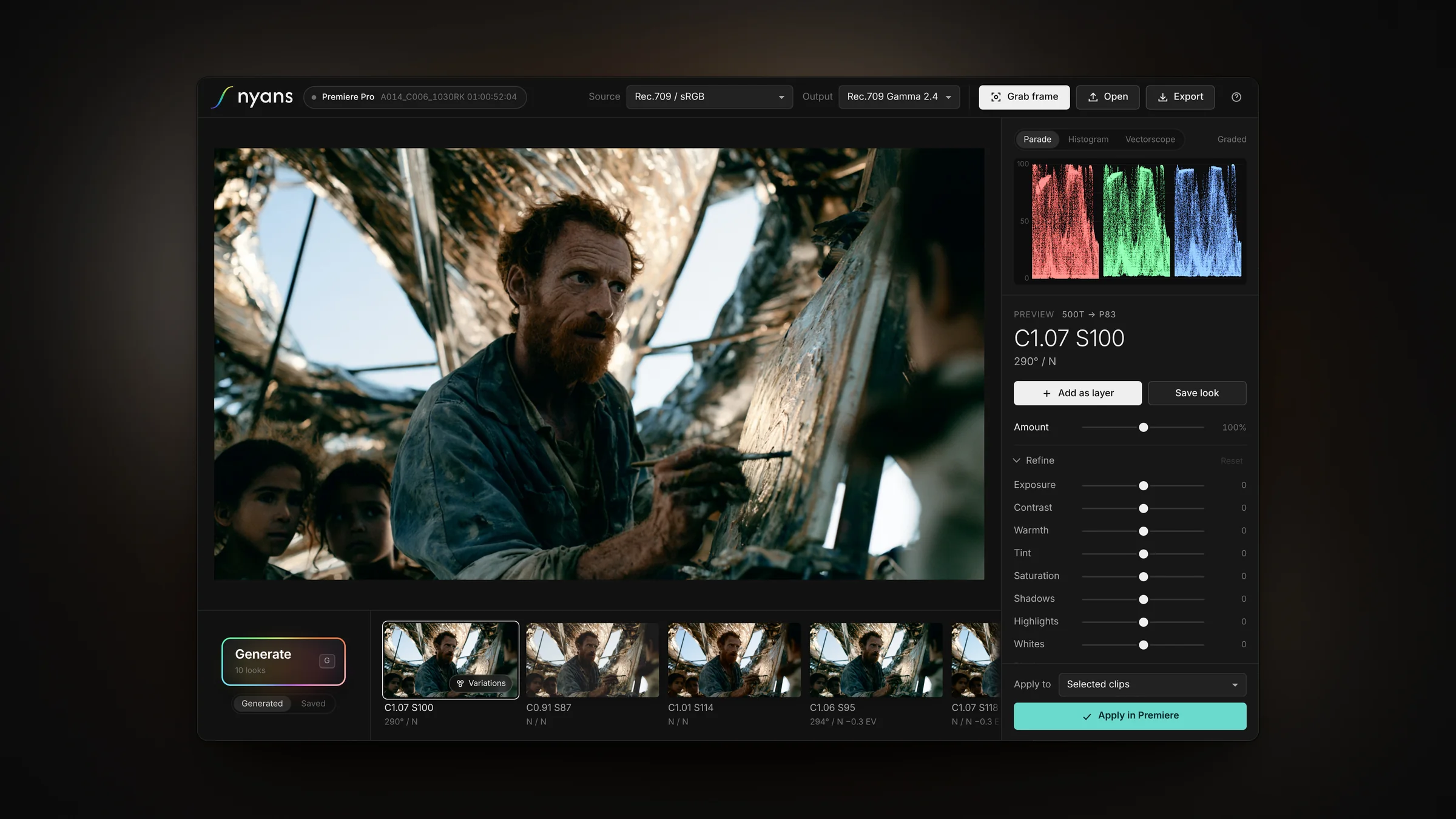Click the RGB parade scope display
The height and width of the screenshot is (819, 1456).
click(x=1130, y=221)
